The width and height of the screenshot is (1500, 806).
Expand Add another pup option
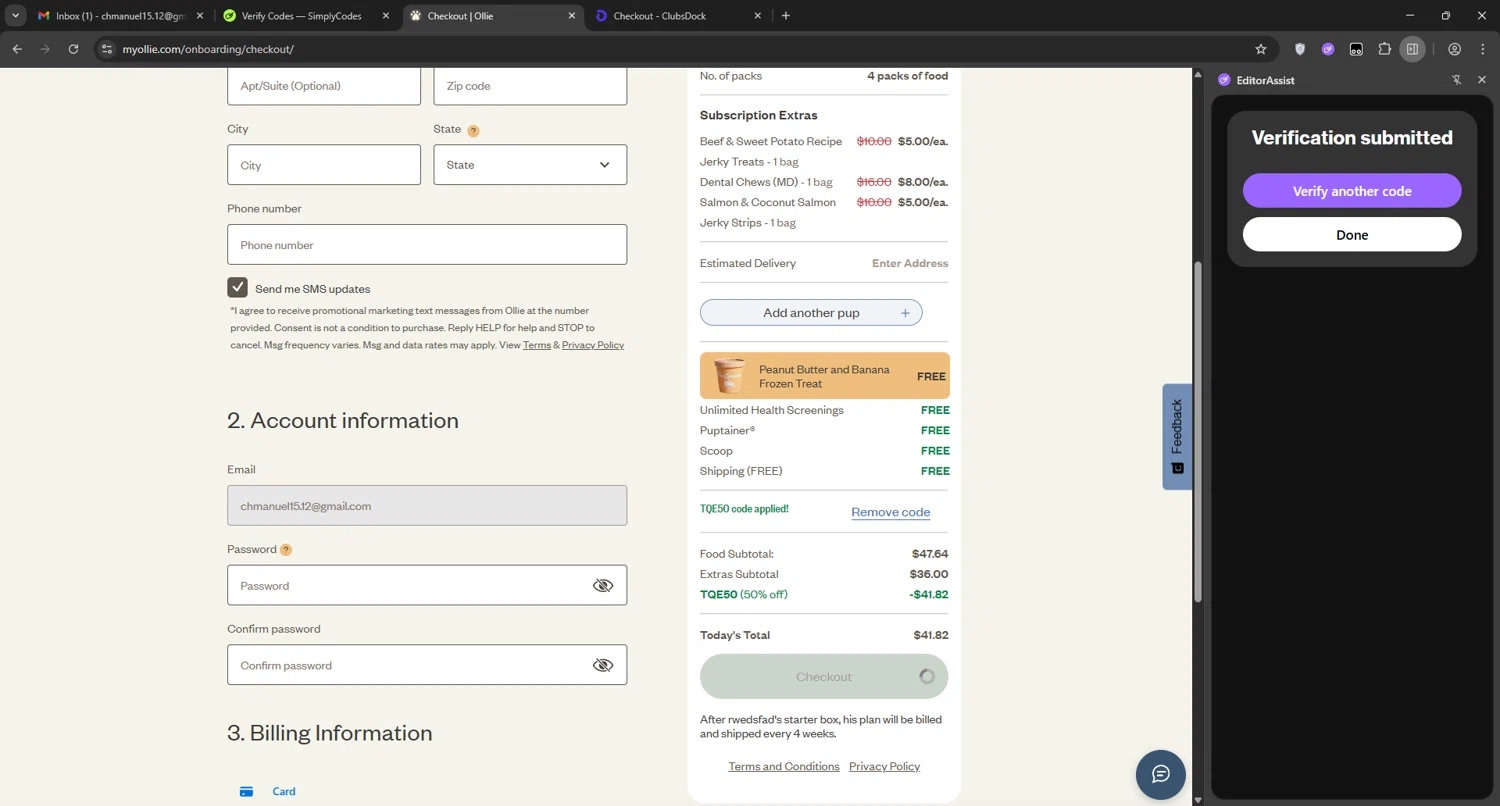click(x=811, y=313)
